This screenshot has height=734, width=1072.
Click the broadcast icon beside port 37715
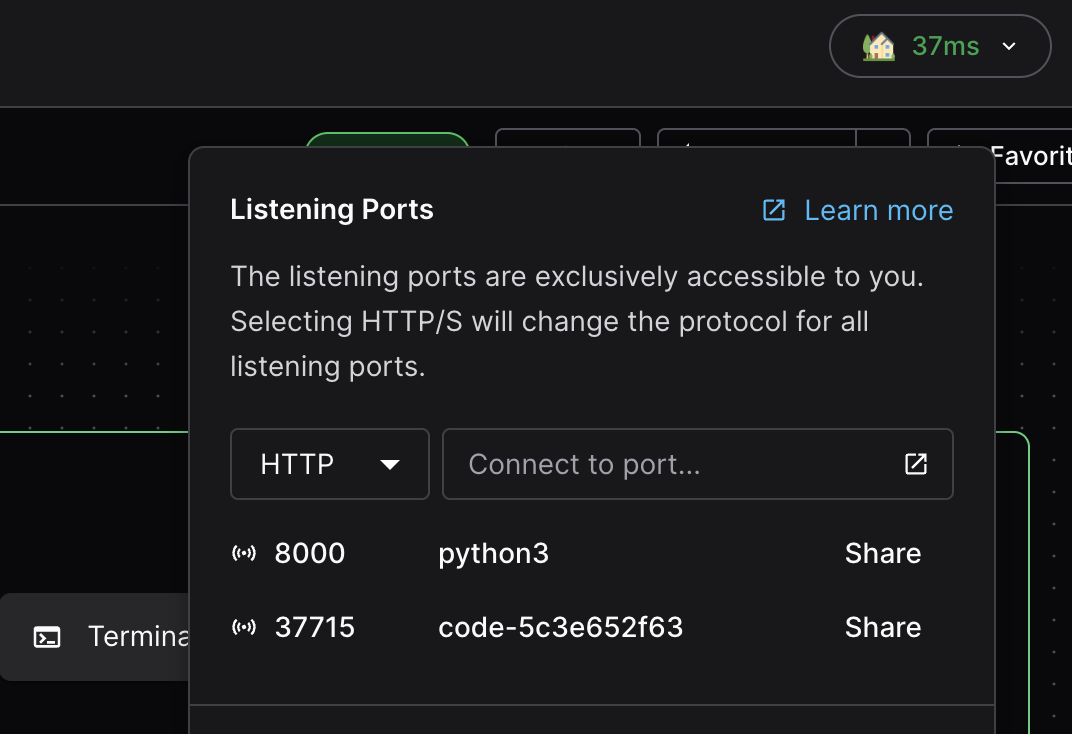(244, 627)
